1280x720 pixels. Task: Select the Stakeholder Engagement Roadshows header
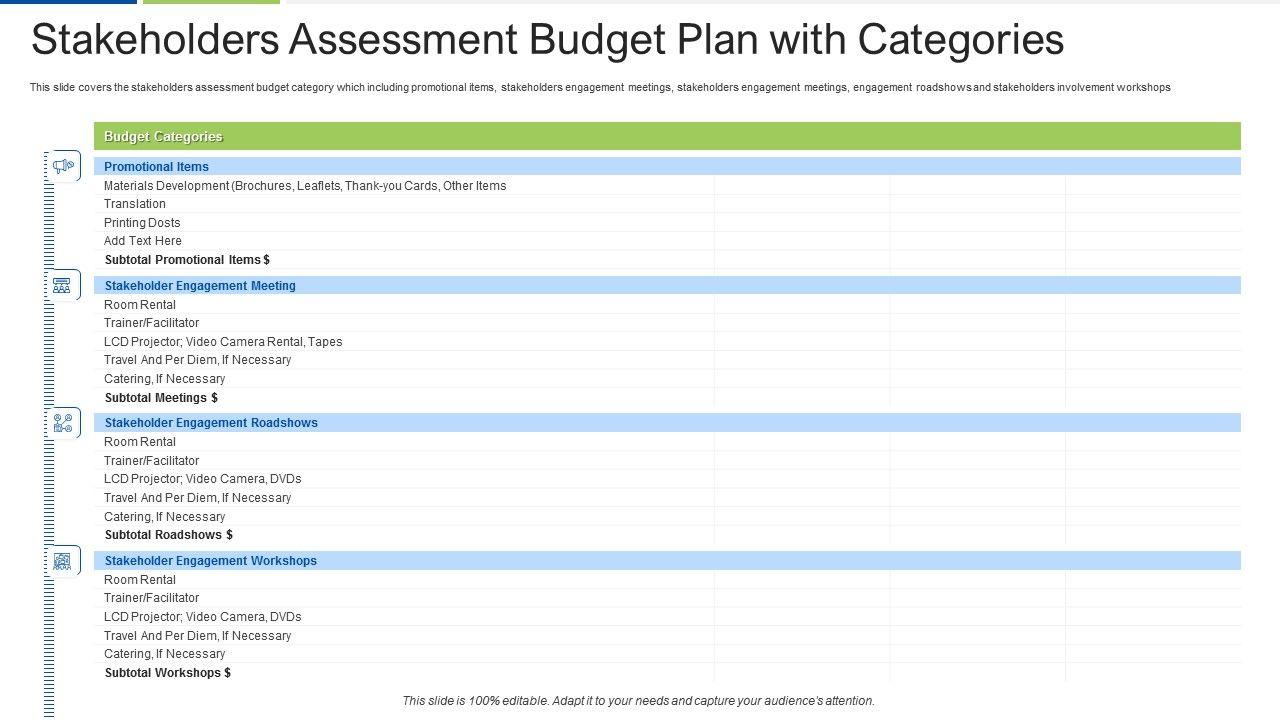211,423
